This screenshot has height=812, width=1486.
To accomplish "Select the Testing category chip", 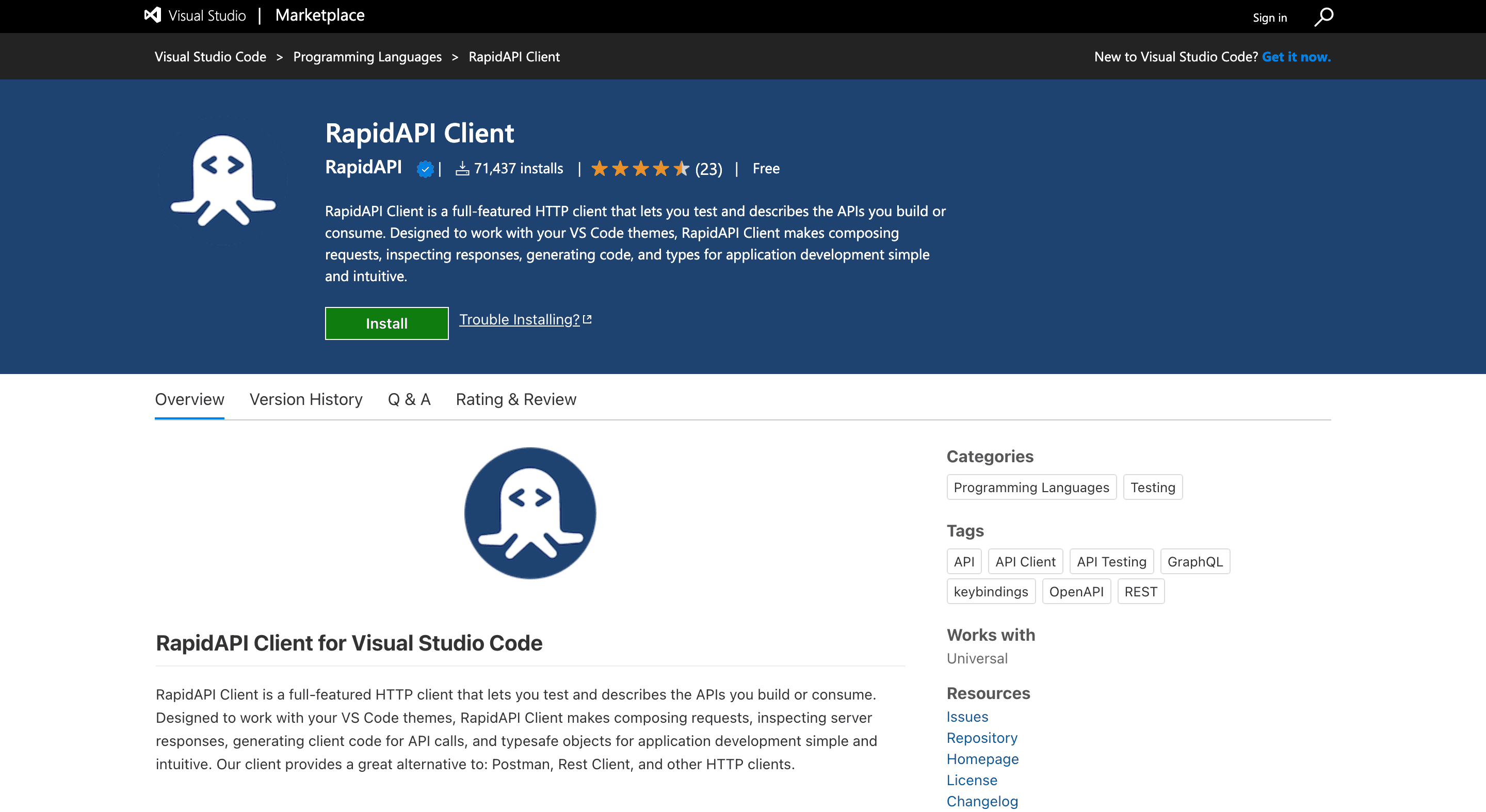I will pos(1153,488).
